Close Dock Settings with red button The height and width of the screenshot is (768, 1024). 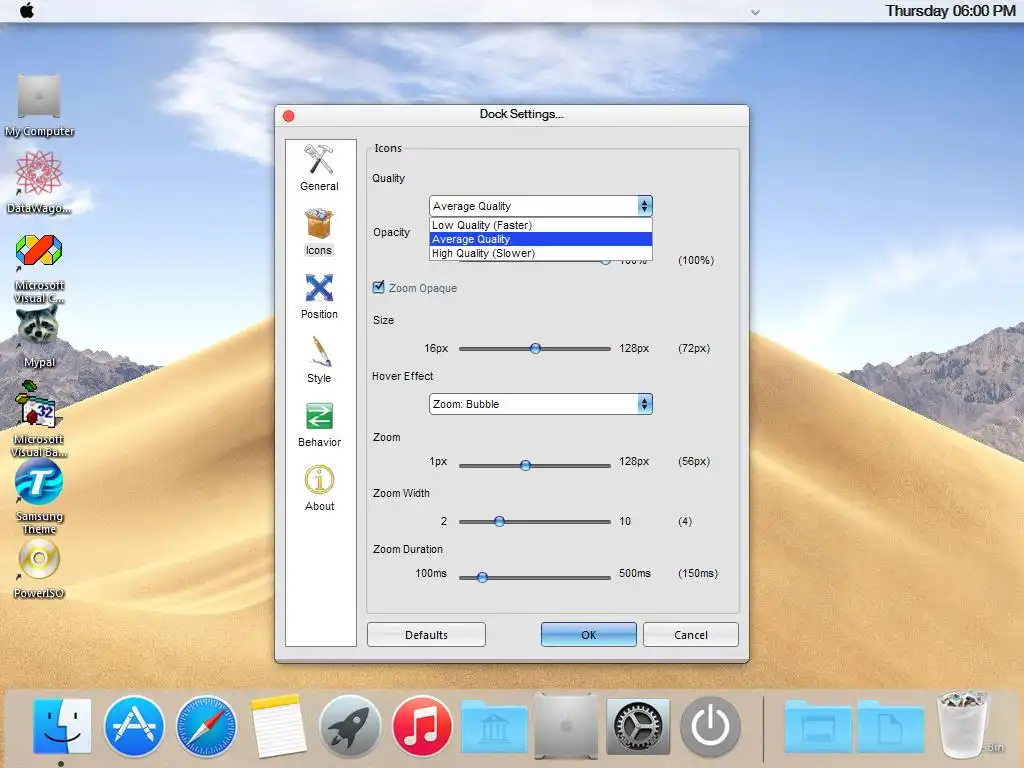[289, 116]
